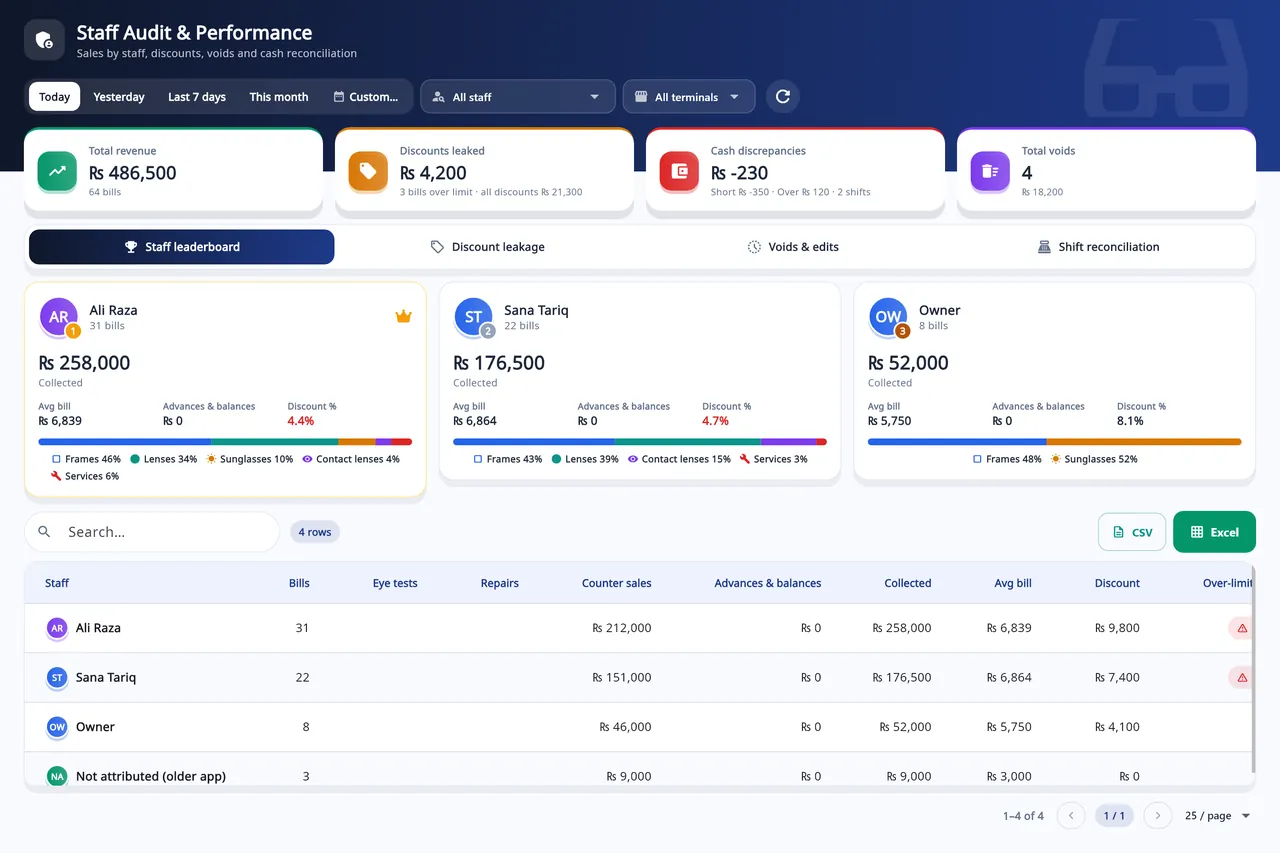Sort by the Collected column header
The width and height of the screenshot is (1280, 853).
(x=907, y=583)
